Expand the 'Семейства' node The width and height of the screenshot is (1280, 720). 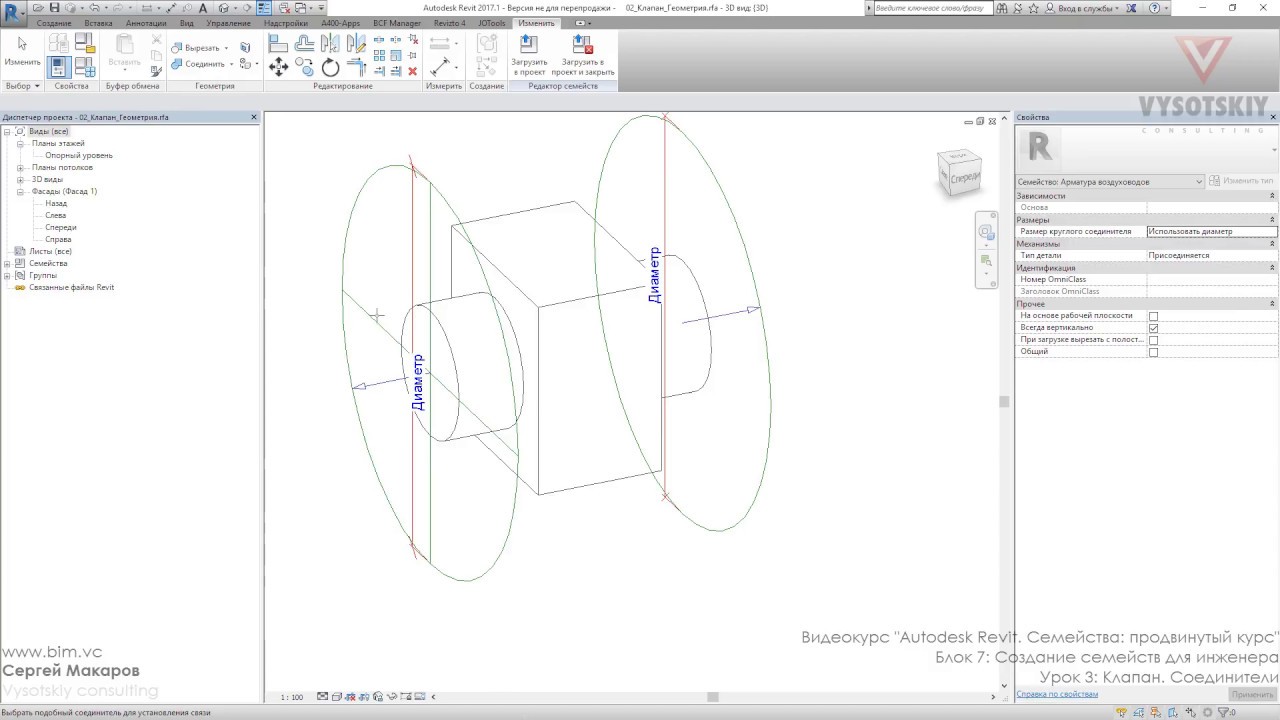[x=7, y=263]
